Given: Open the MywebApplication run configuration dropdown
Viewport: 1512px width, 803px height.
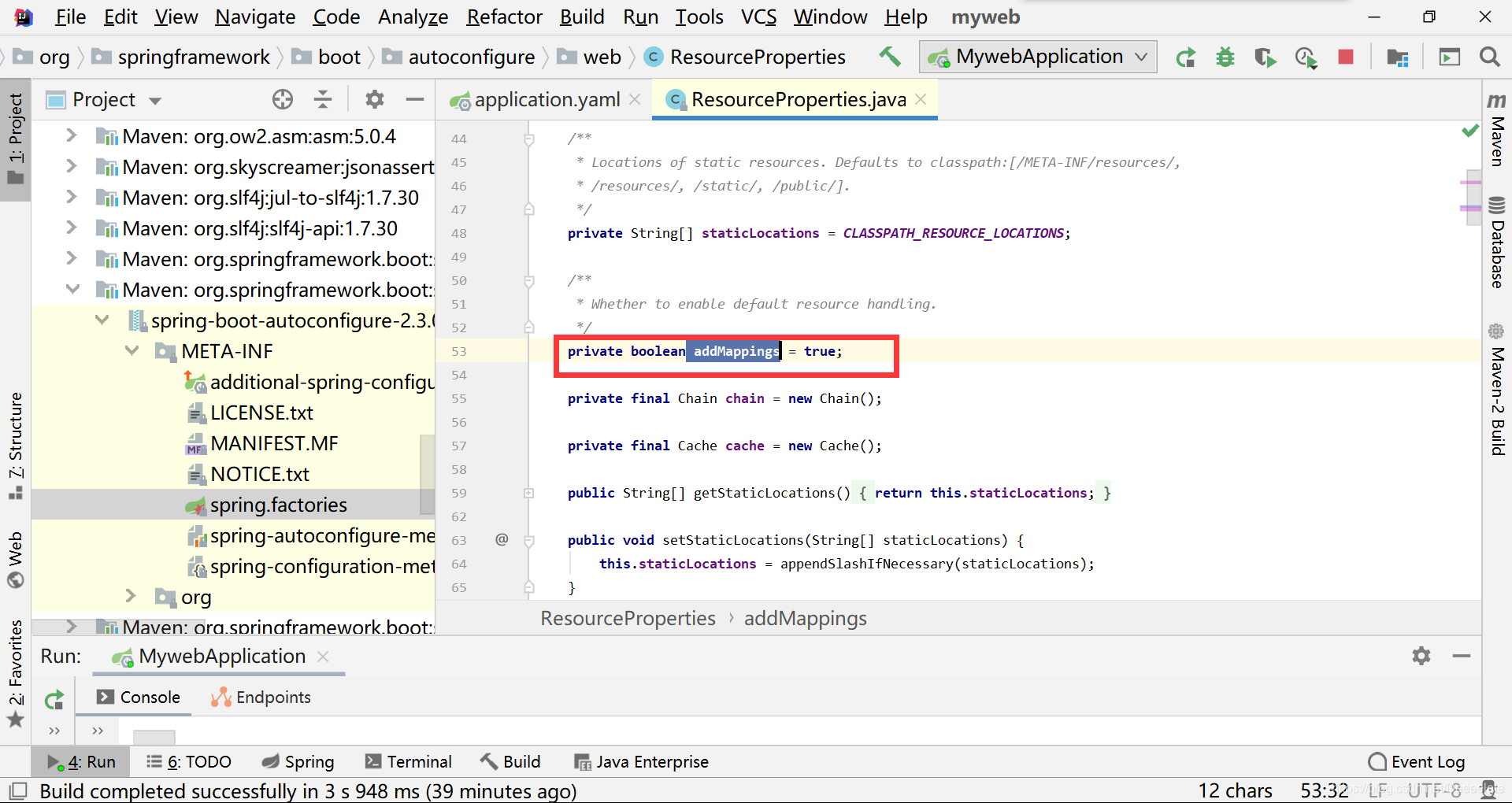Looking at the screenshot, I should pyautogui.click(x=1038, y=57).
